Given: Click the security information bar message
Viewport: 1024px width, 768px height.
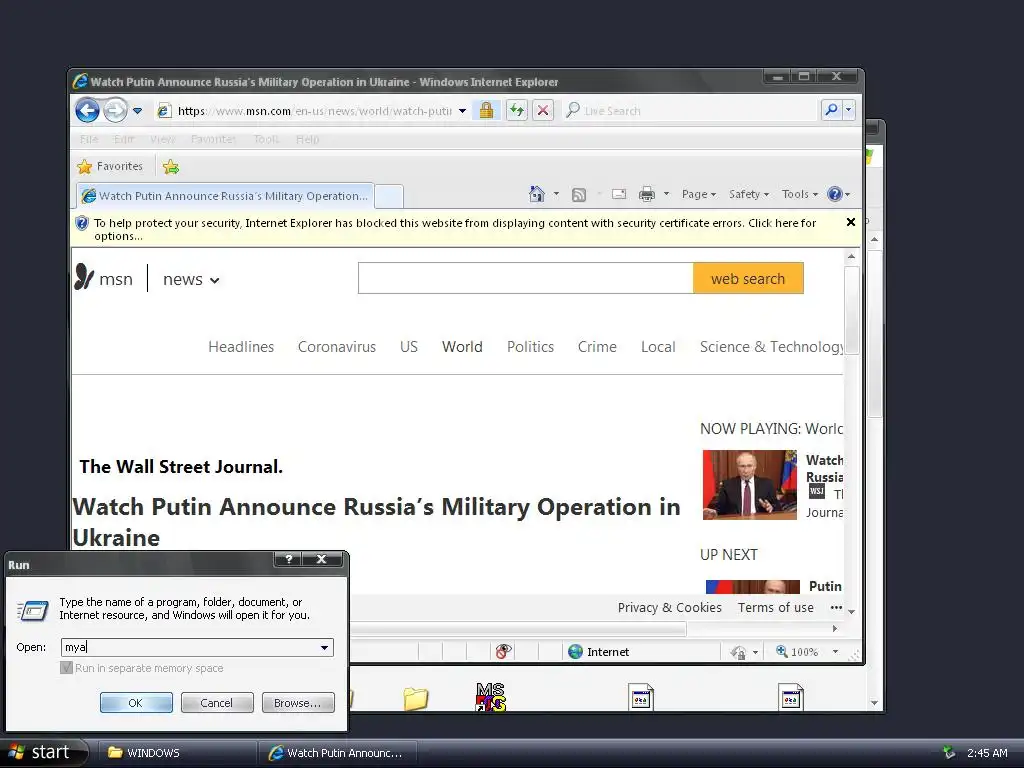Looking at the screenshot, I should [x=455, y=229].
